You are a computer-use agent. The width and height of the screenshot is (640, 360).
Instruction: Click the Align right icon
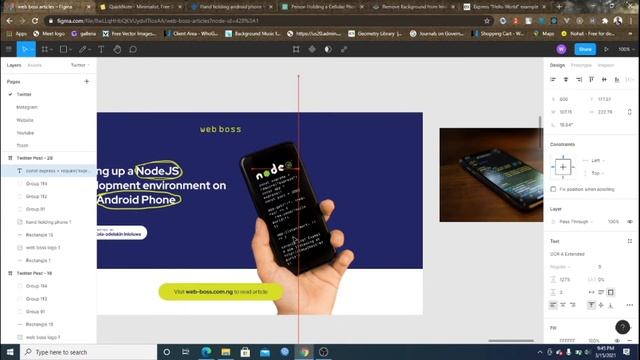tap(579, 80)
